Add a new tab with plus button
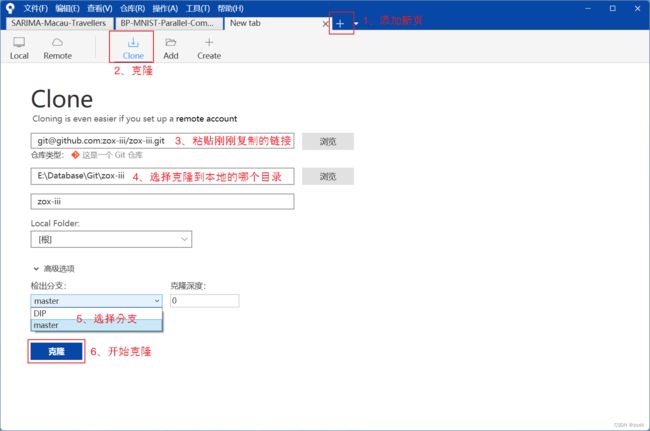The height and width of the screenshot is (431, 650). point(340,24)
